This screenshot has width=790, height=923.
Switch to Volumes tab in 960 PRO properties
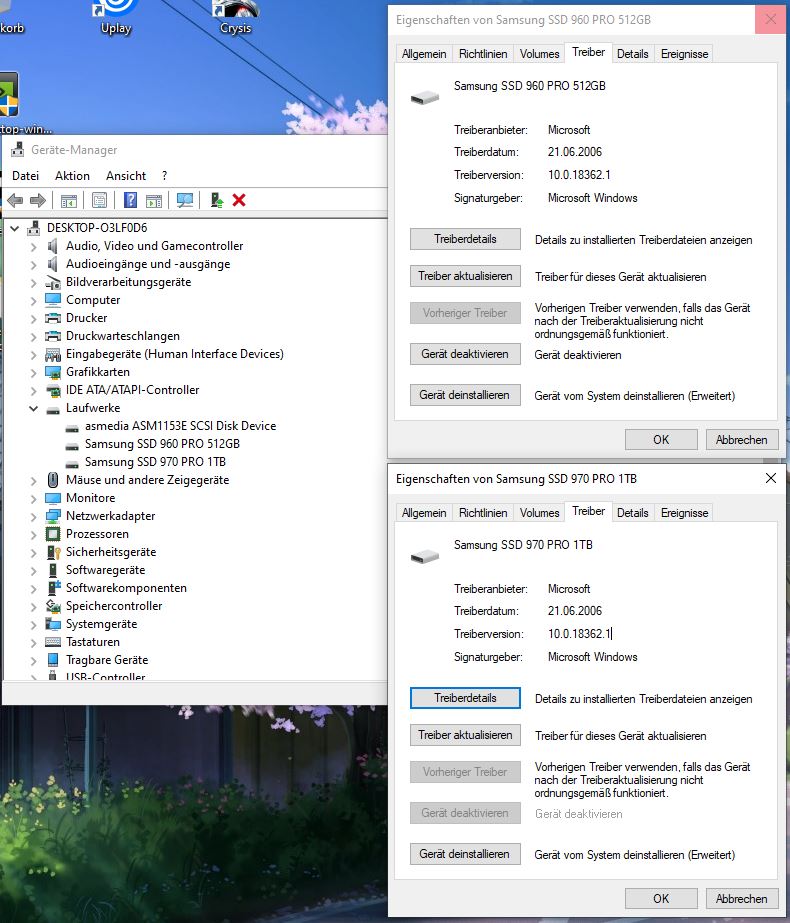539,54
